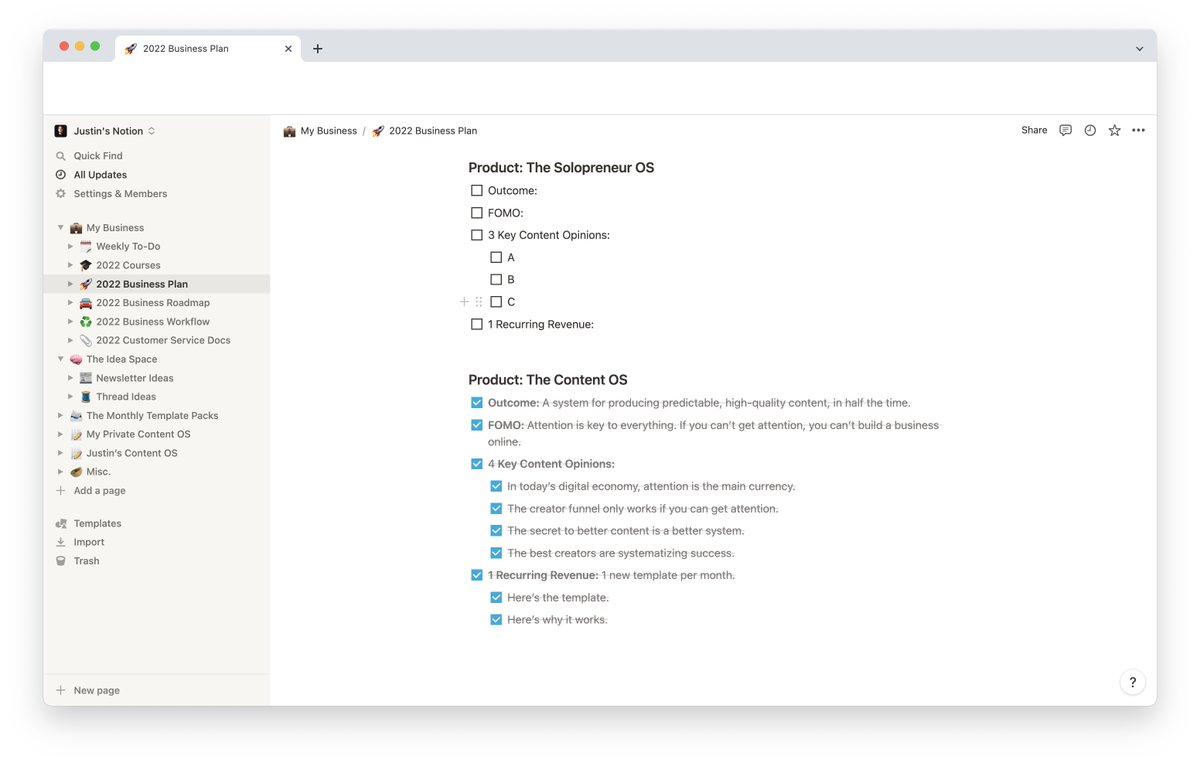
Task: Open page history clock icon
Action: [x=1090, y=130]
